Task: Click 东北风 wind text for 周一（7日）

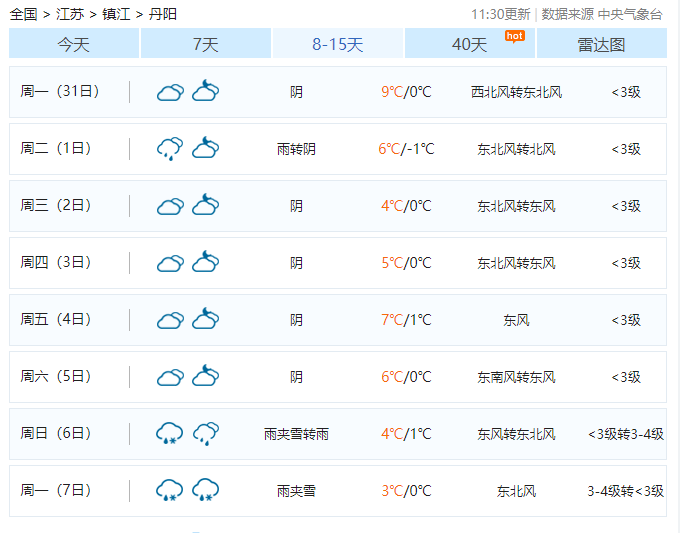Action: coord(517,491)
